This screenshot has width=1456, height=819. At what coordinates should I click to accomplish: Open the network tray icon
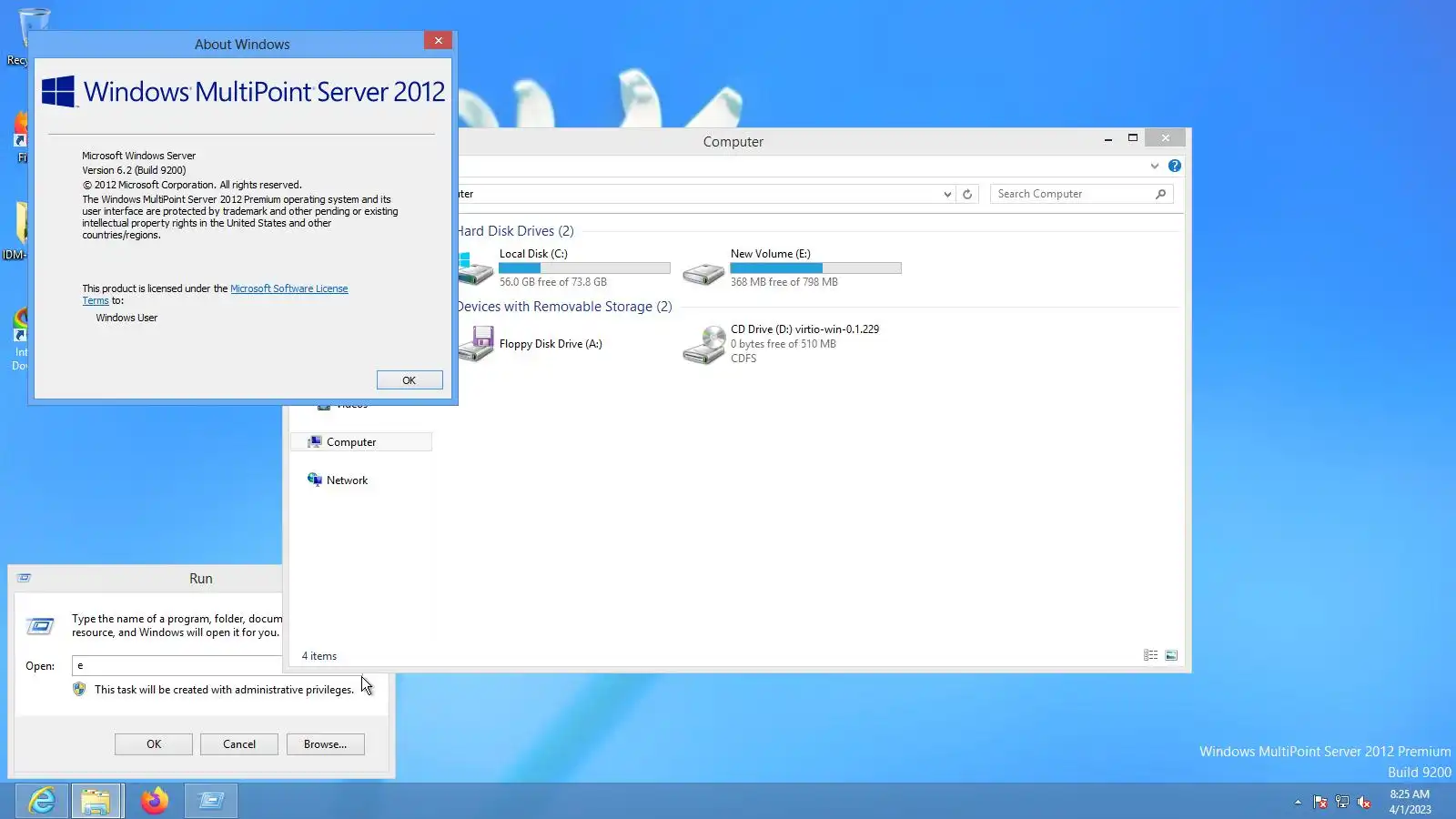click(1342, 802)
